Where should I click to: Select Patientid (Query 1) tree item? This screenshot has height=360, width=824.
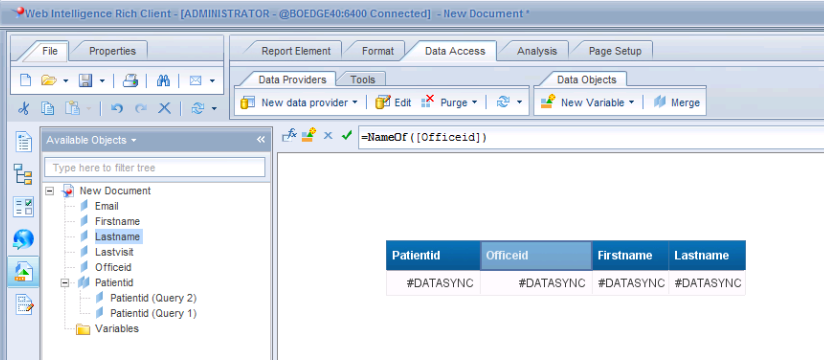(153, 313)
